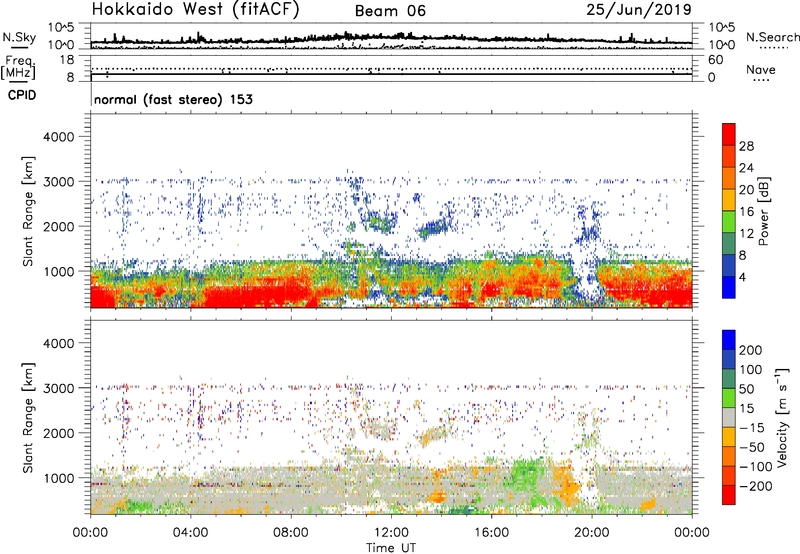Click 'normal (fast stereo) 153' text
The height and width of the screenshot is (554, 800).
[x=173, y=99]
